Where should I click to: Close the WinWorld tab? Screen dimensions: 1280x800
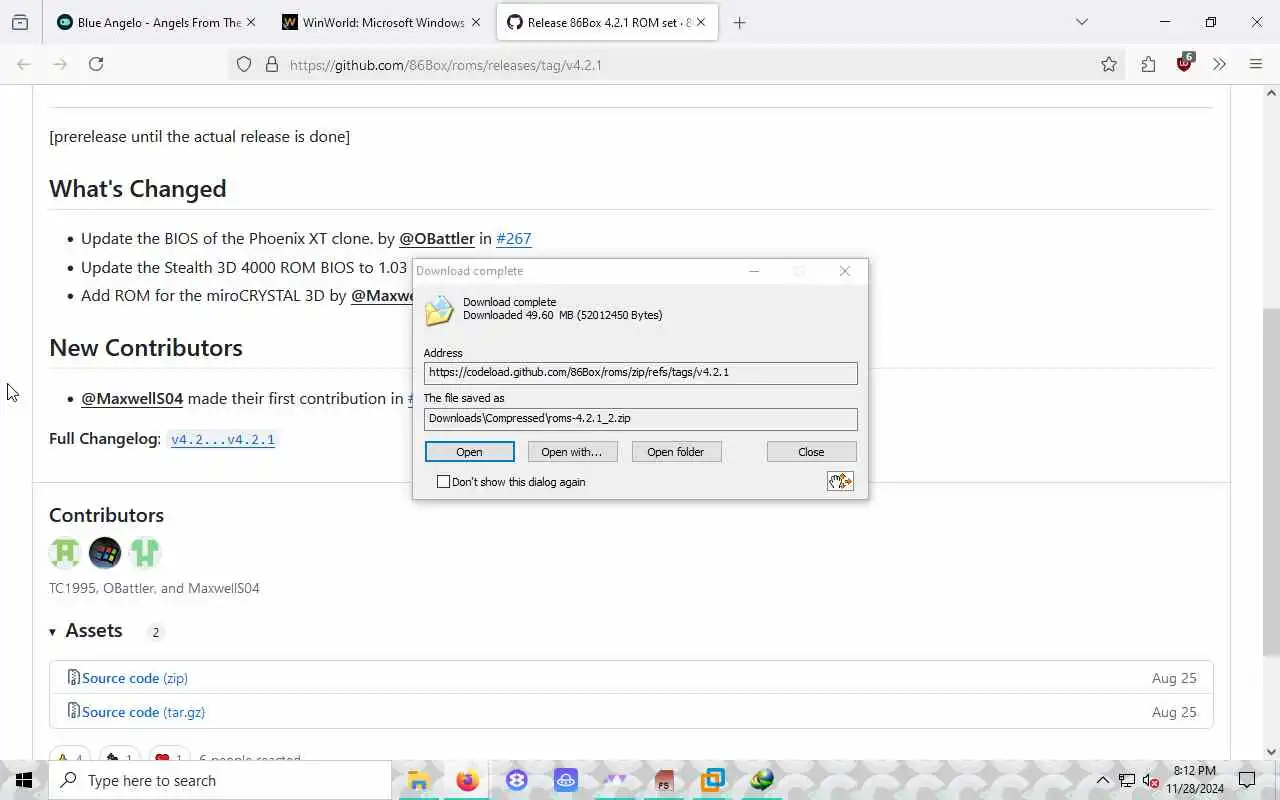pos(477,22)
